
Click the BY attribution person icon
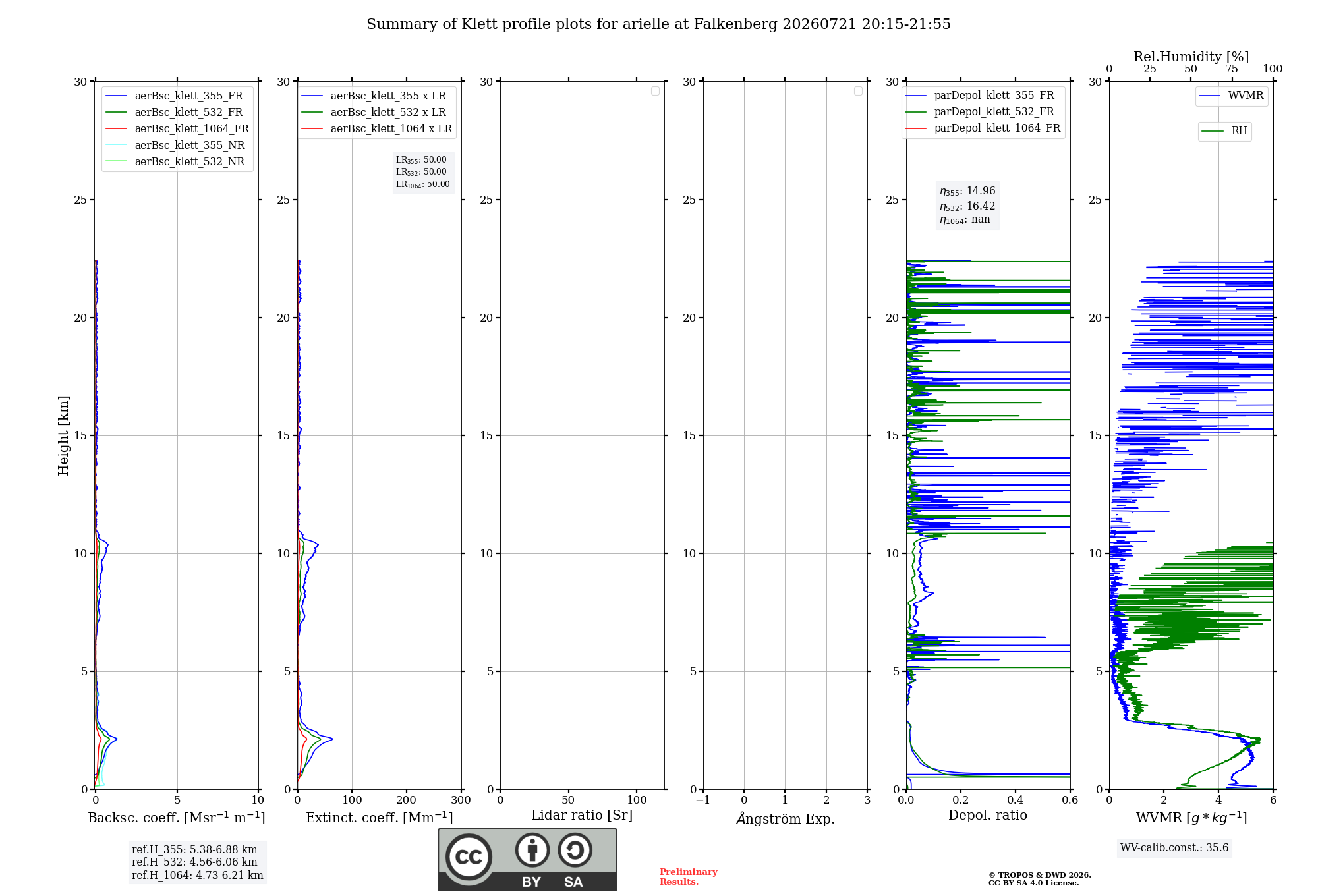532,850
